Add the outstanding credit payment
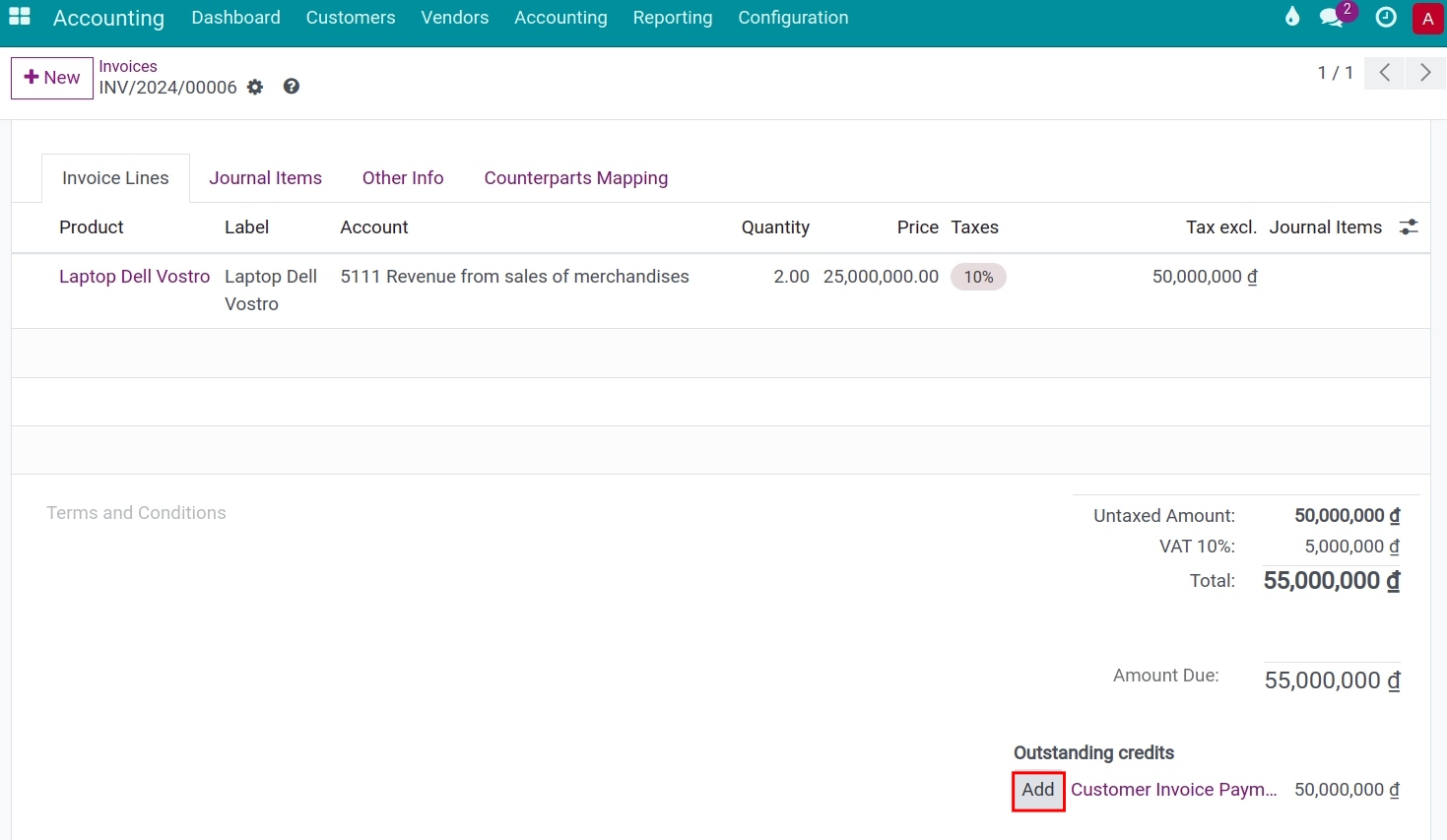 tap(1038, 791)
